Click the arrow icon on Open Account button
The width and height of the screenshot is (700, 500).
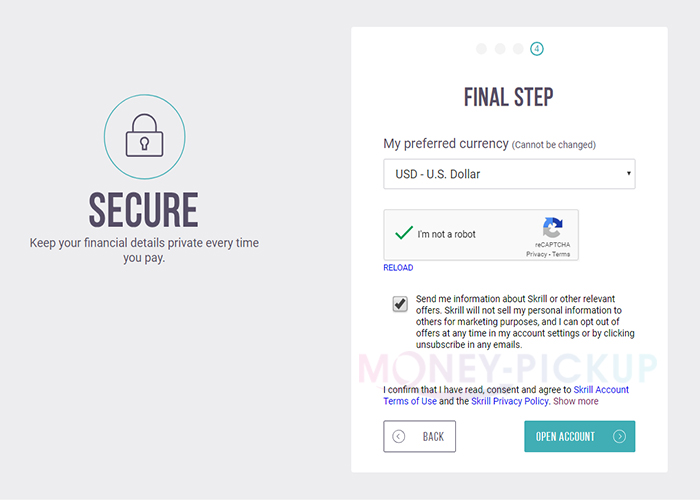click(x=619, y=437)
